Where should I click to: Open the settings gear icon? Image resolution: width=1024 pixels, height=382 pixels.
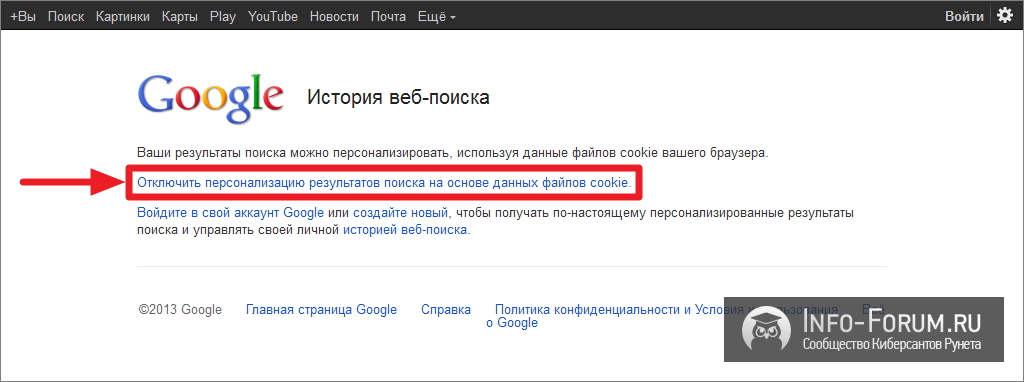pos(1004,16)
